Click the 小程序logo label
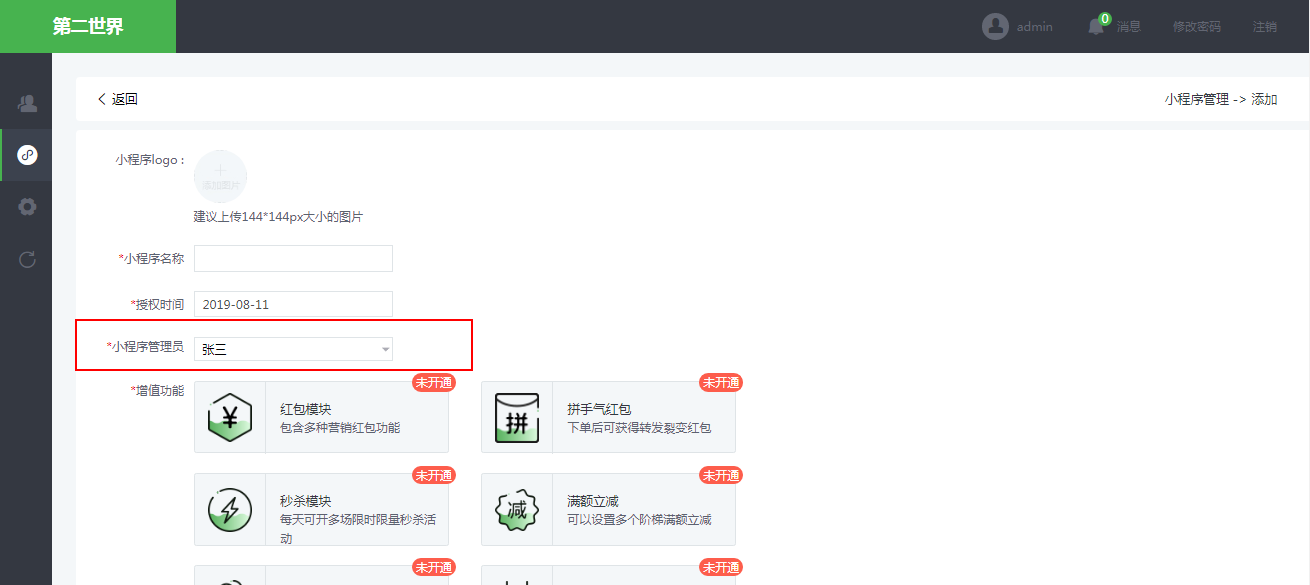The width and height of the screenshot is (1310, 585). [x=150, y=159]
